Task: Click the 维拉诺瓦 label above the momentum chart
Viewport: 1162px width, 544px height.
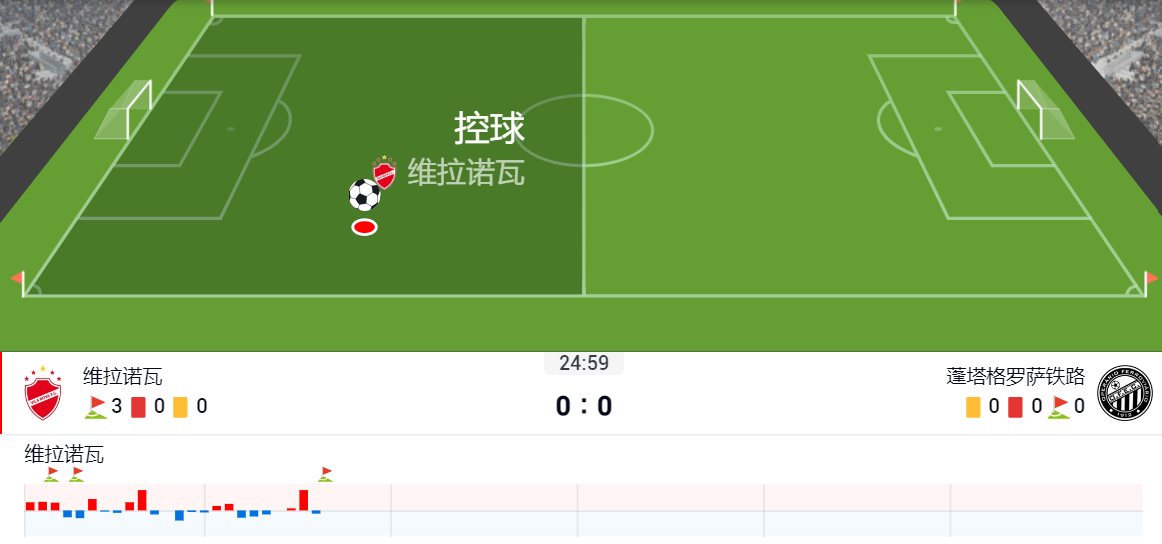Action: [x=64, y=454]
